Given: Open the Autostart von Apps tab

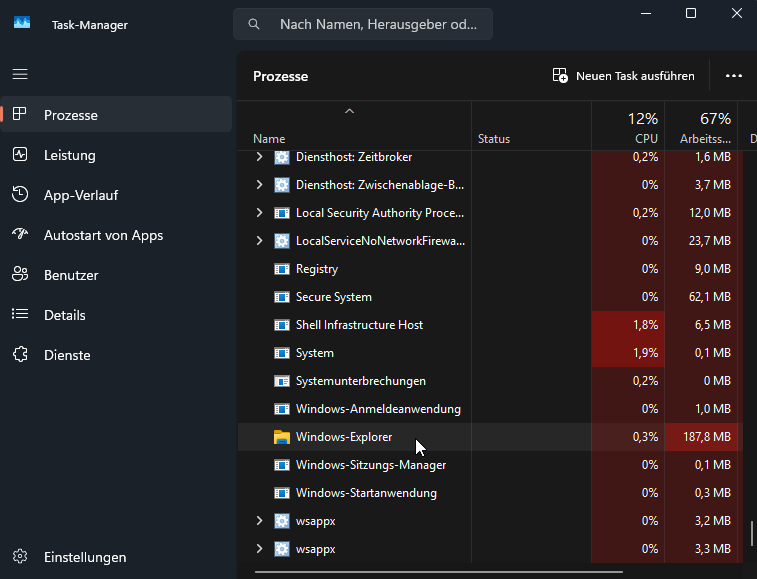Looking at the screenshot, I should [116, 235].
